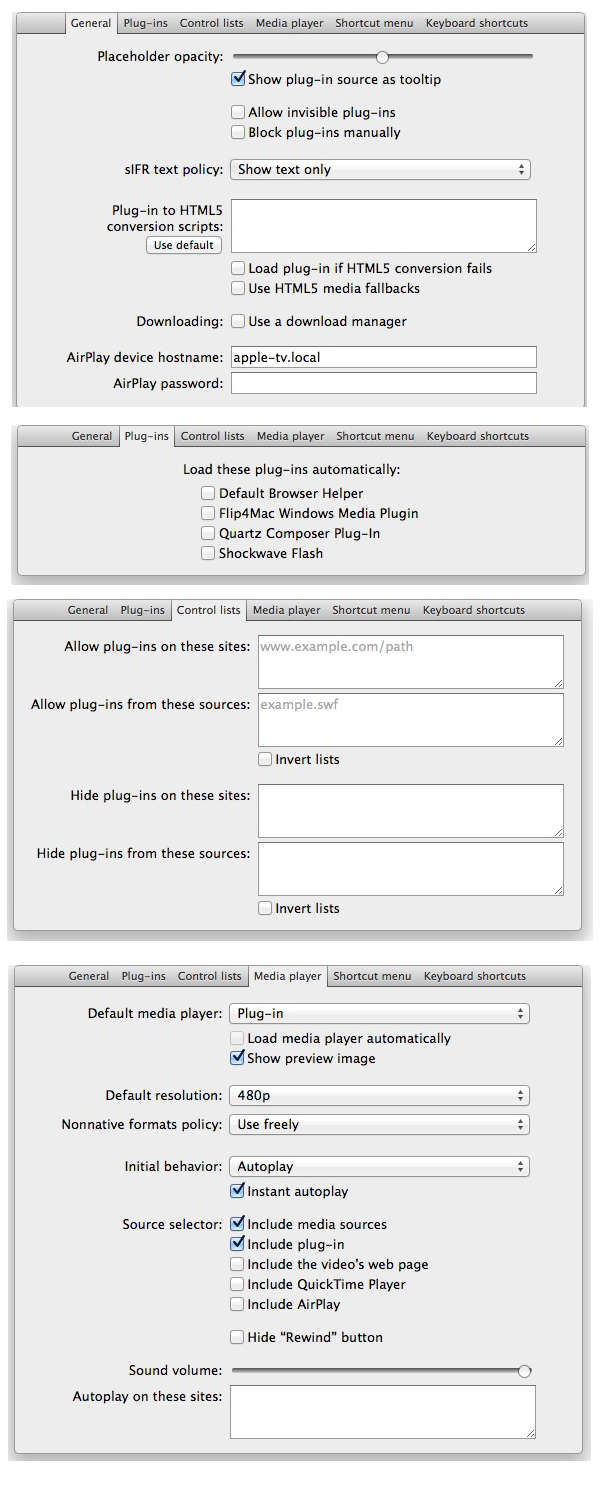Focus the AirPlay password field

tap(383, 383)
